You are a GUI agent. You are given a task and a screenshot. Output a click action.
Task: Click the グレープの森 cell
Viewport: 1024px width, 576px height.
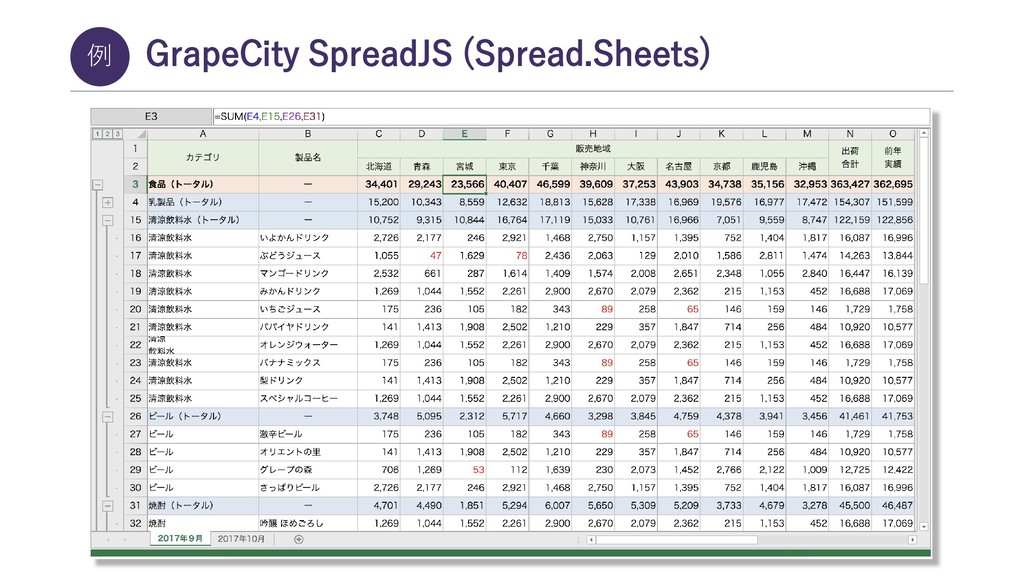pyautogui.click(x=308, y=470)
